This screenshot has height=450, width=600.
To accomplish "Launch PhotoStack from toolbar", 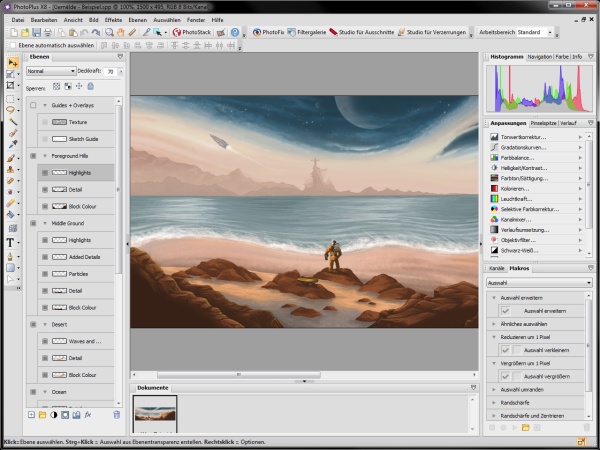I will (191, 33).
